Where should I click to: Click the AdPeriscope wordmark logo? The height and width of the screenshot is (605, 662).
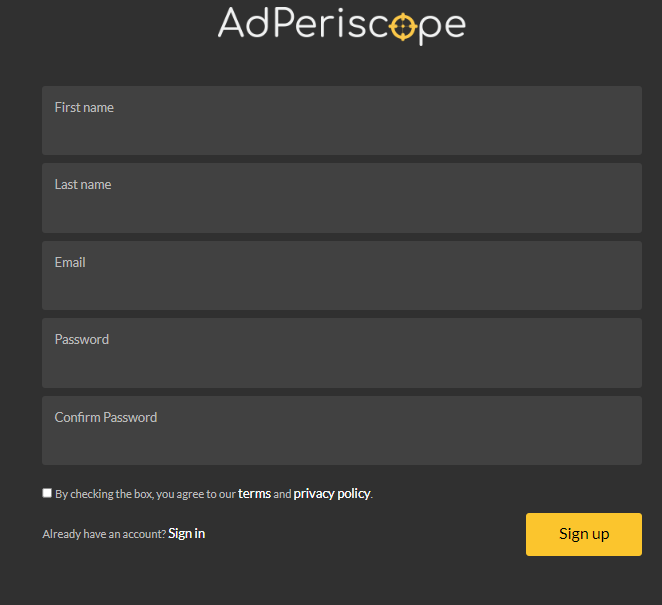[x=342, y=25]
